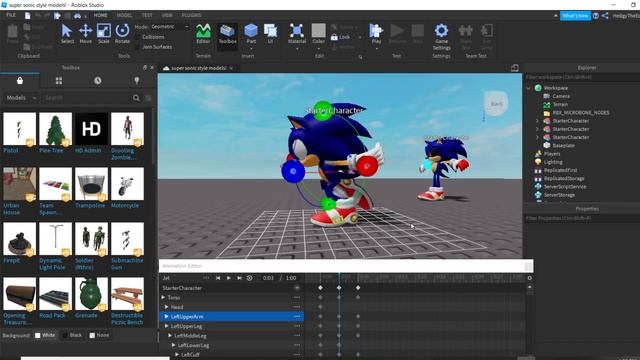Add track with StarterCharacter plus button

tap(297, 288)
